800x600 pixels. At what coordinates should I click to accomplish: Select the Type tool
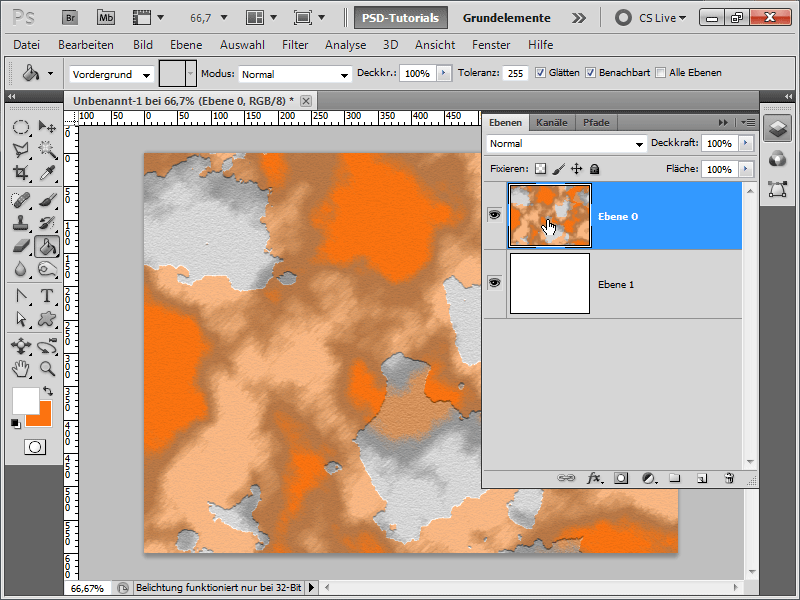point(47,296)
